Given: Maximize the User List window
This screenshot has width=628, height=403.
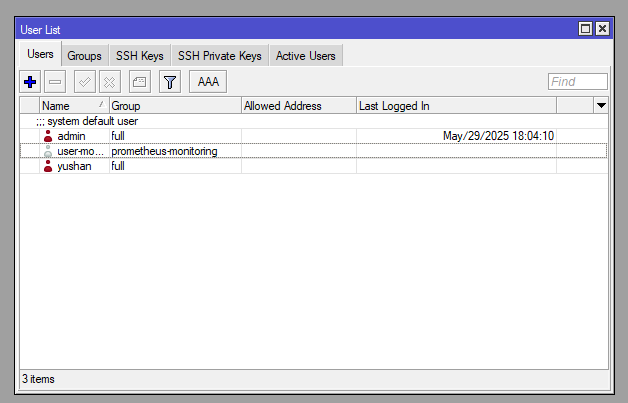Looking at the screenshot, I should [586, 29].
